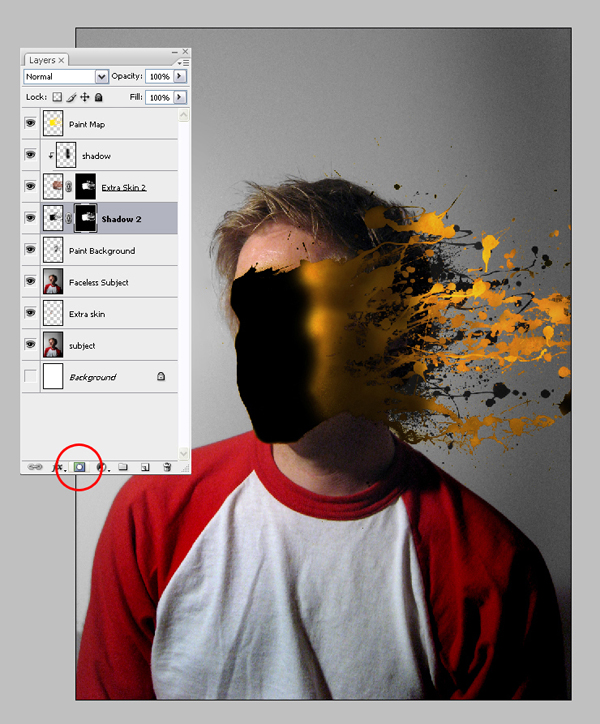Open the Layers panel options menu

[x=183, y=62]
